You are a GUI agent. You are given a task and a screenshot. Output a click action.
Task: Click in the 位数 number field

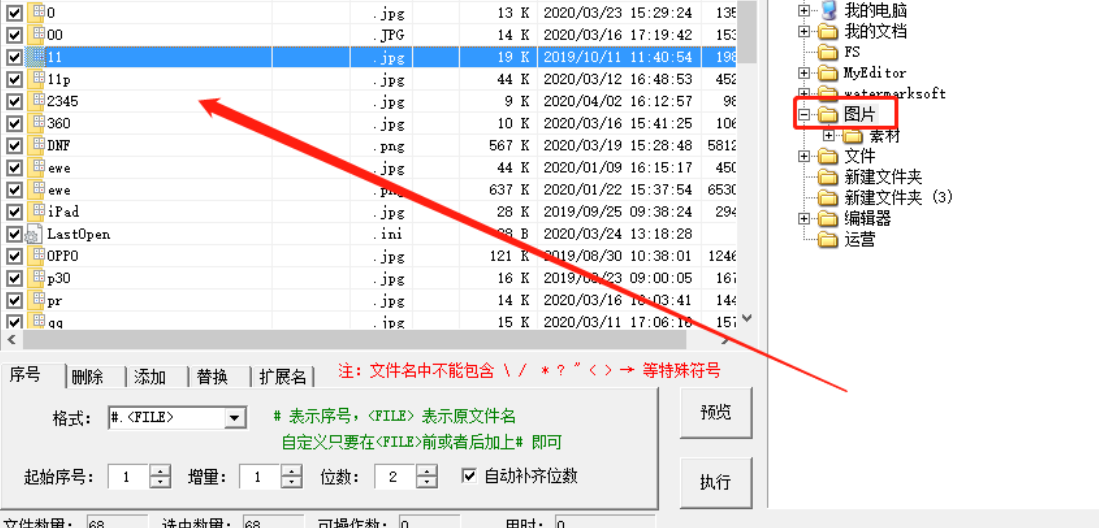click(395, 477)
